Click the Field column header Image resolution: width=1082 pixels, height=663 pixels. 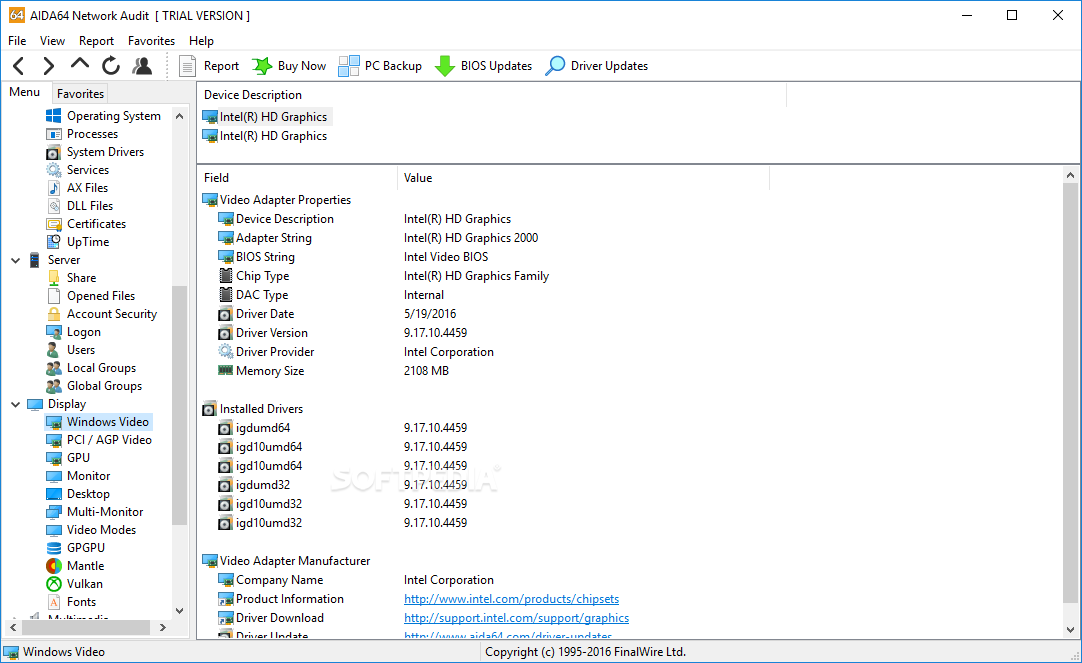pyautogui.click(x=297, y=178)
